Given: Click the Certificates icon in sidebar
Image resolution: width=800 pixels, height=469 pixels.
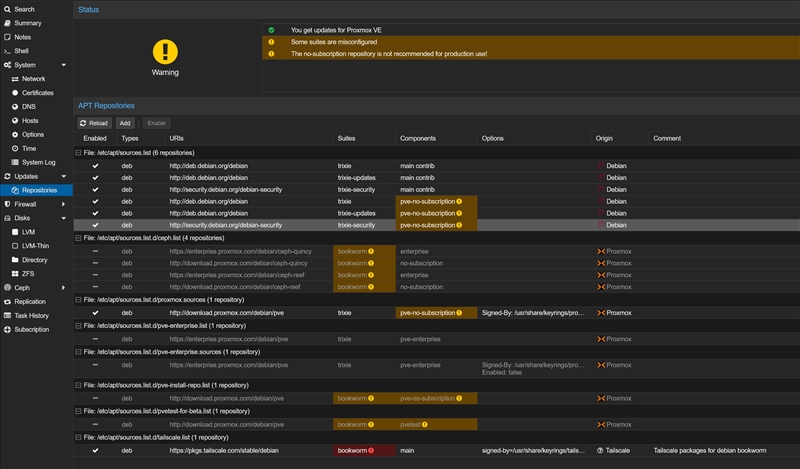Looking at the screenshot, I should click(15, 92).
